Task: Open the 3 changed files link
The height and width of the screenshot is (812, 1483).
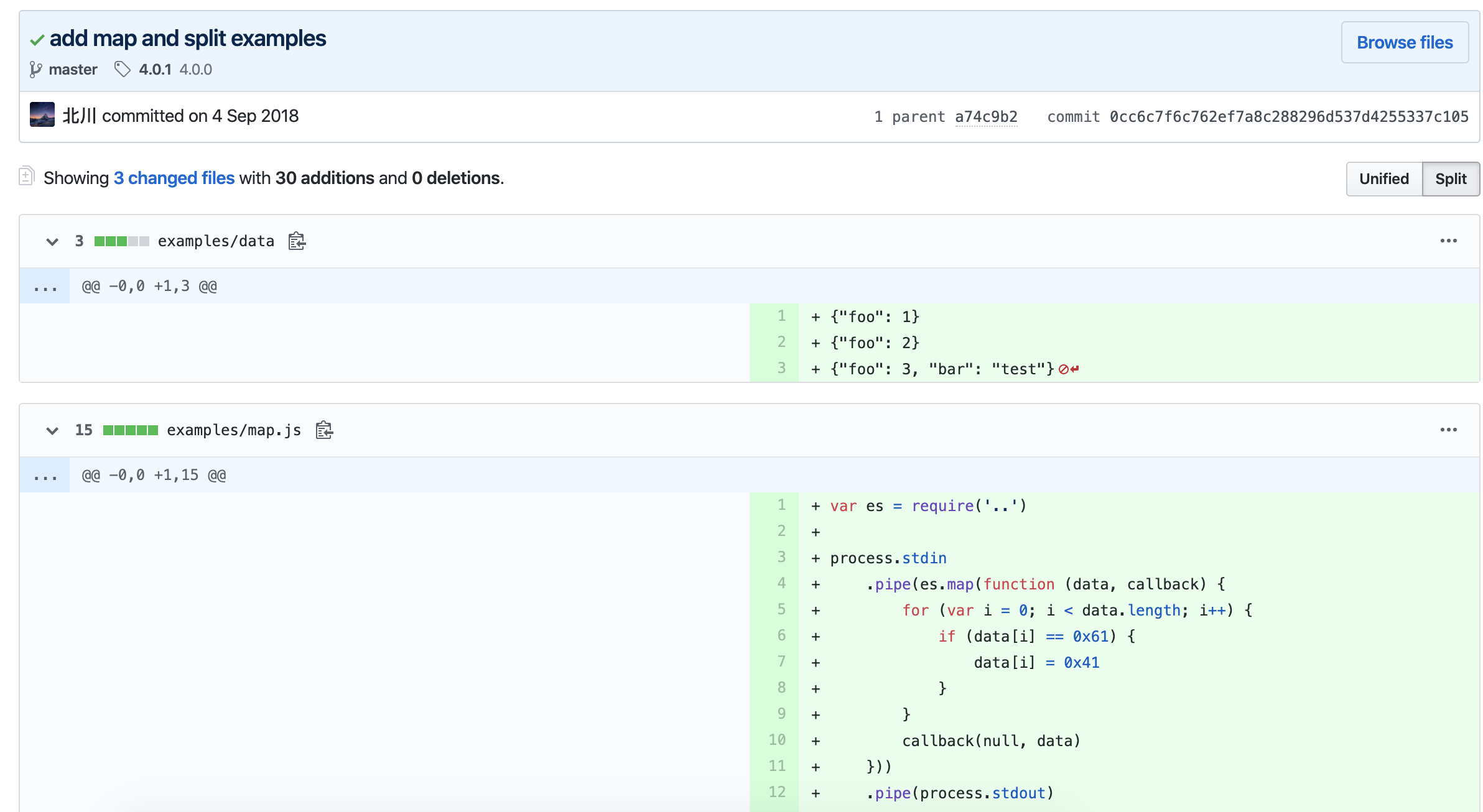Action: pos(174,178)
